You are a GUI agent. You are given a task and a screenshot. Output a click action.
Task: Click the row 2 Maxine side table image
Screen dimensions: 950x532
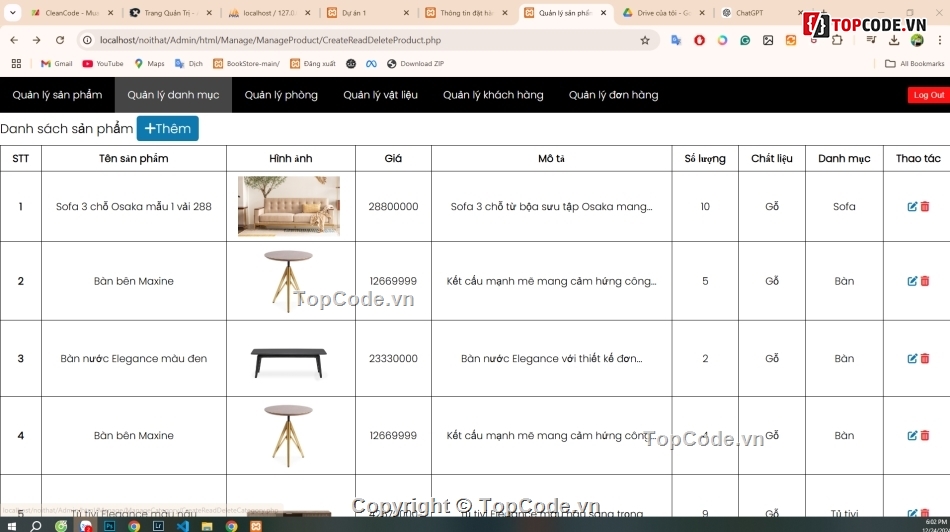(x=288, y=281)
